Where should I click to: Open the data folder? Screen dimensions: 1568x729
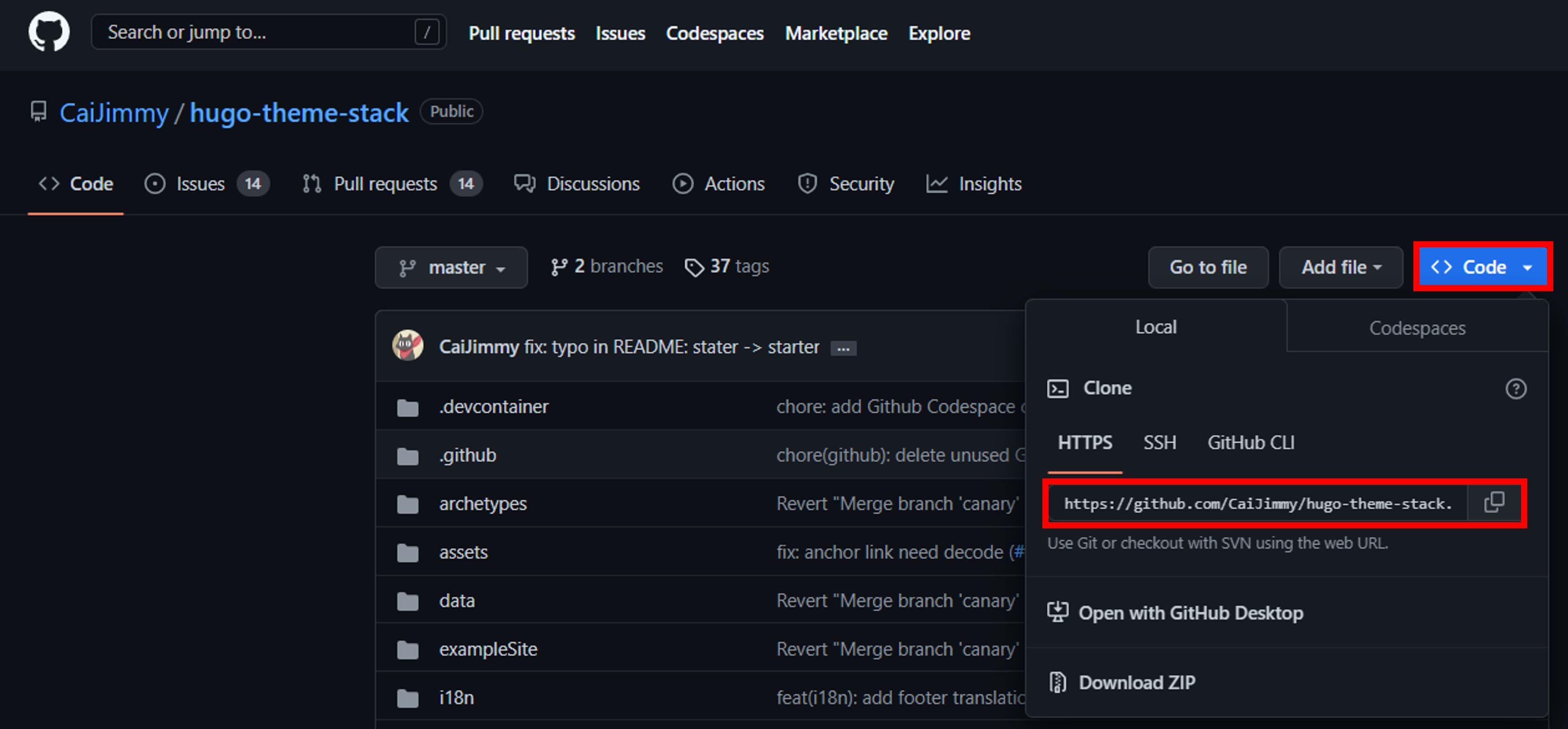pyautogui.click(x=456, y=601)
